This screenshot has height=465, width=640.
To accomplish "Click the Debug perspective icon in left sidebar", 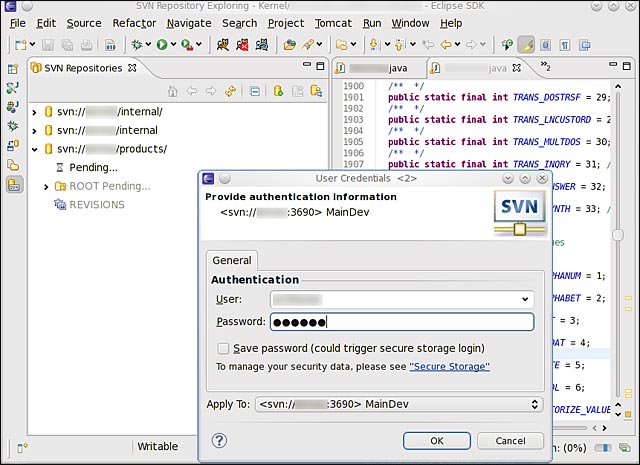I will 13,126.
